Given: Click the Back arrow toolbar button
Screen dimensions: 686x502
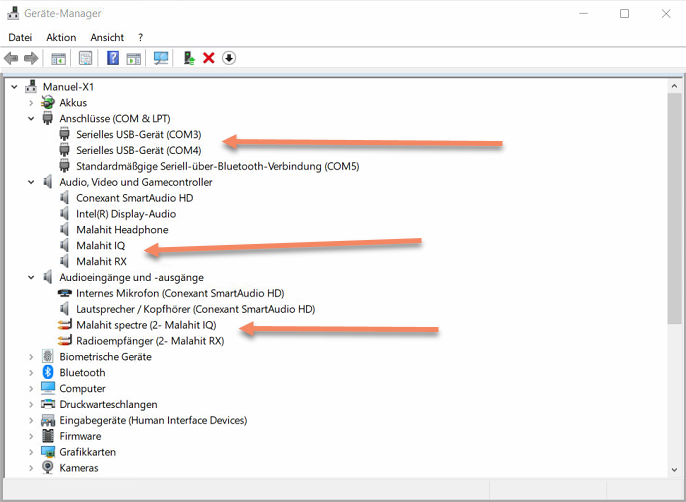Looking at the screenshot, I should click(x=11, y=58).
